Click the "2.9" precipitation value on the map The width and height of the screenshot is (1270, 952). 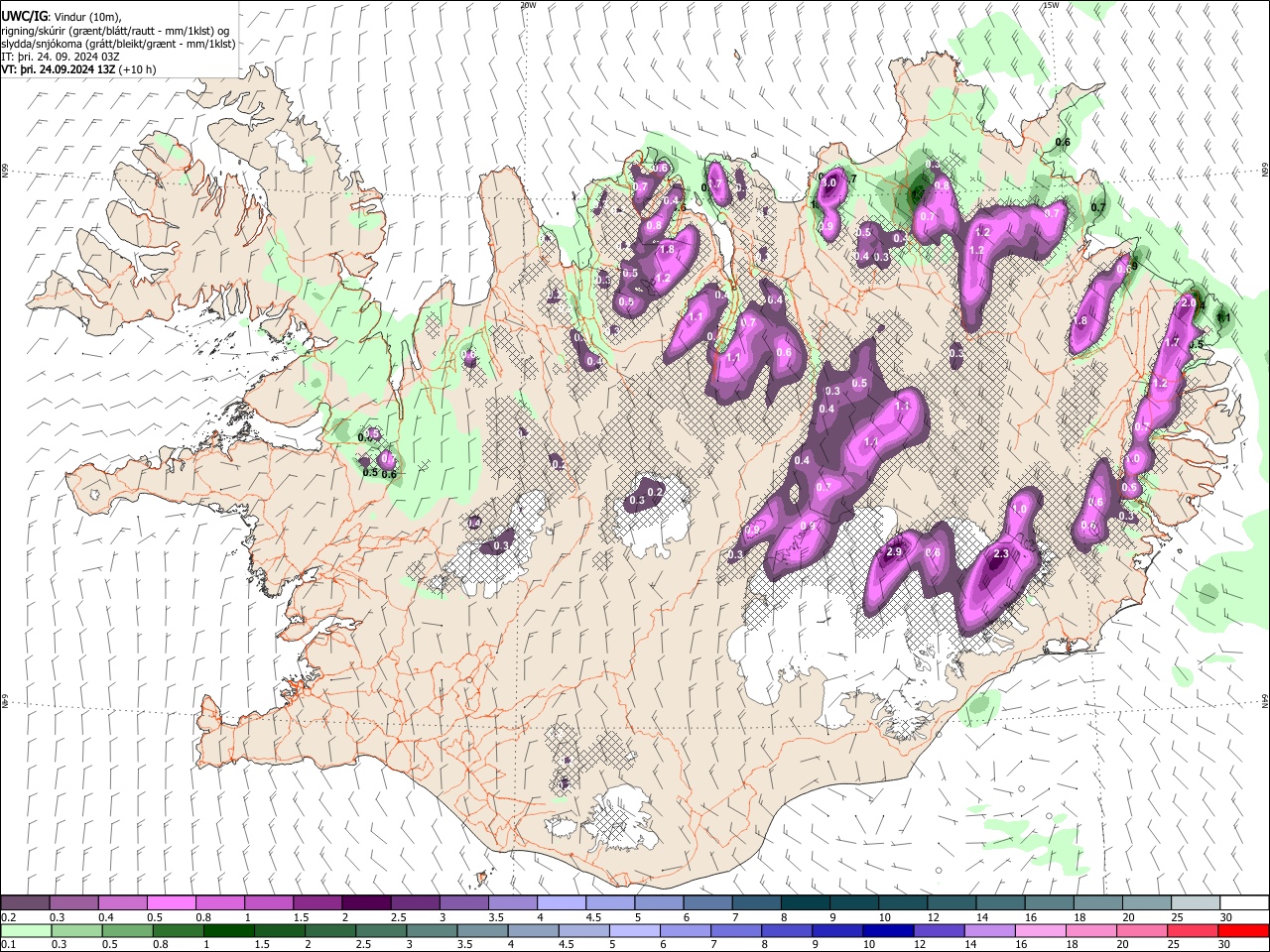pos(893,552)
